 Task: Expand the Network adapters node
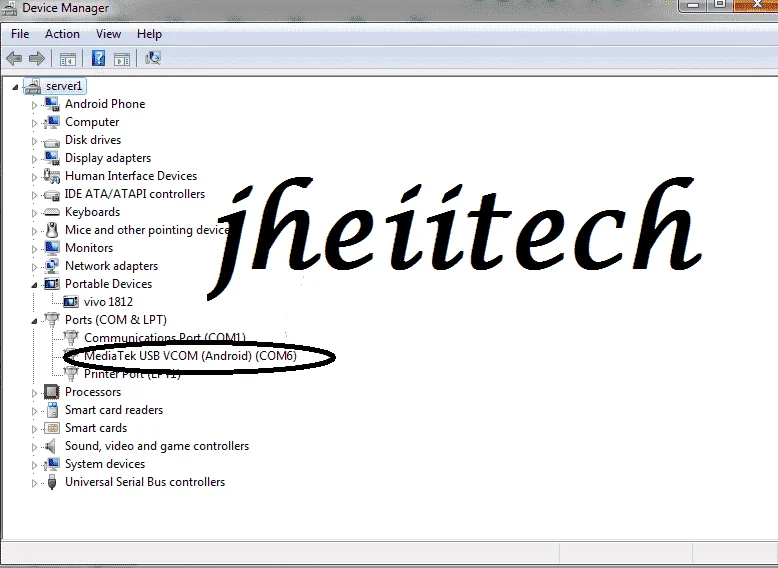pyautogui.click(x=34, y=267)
